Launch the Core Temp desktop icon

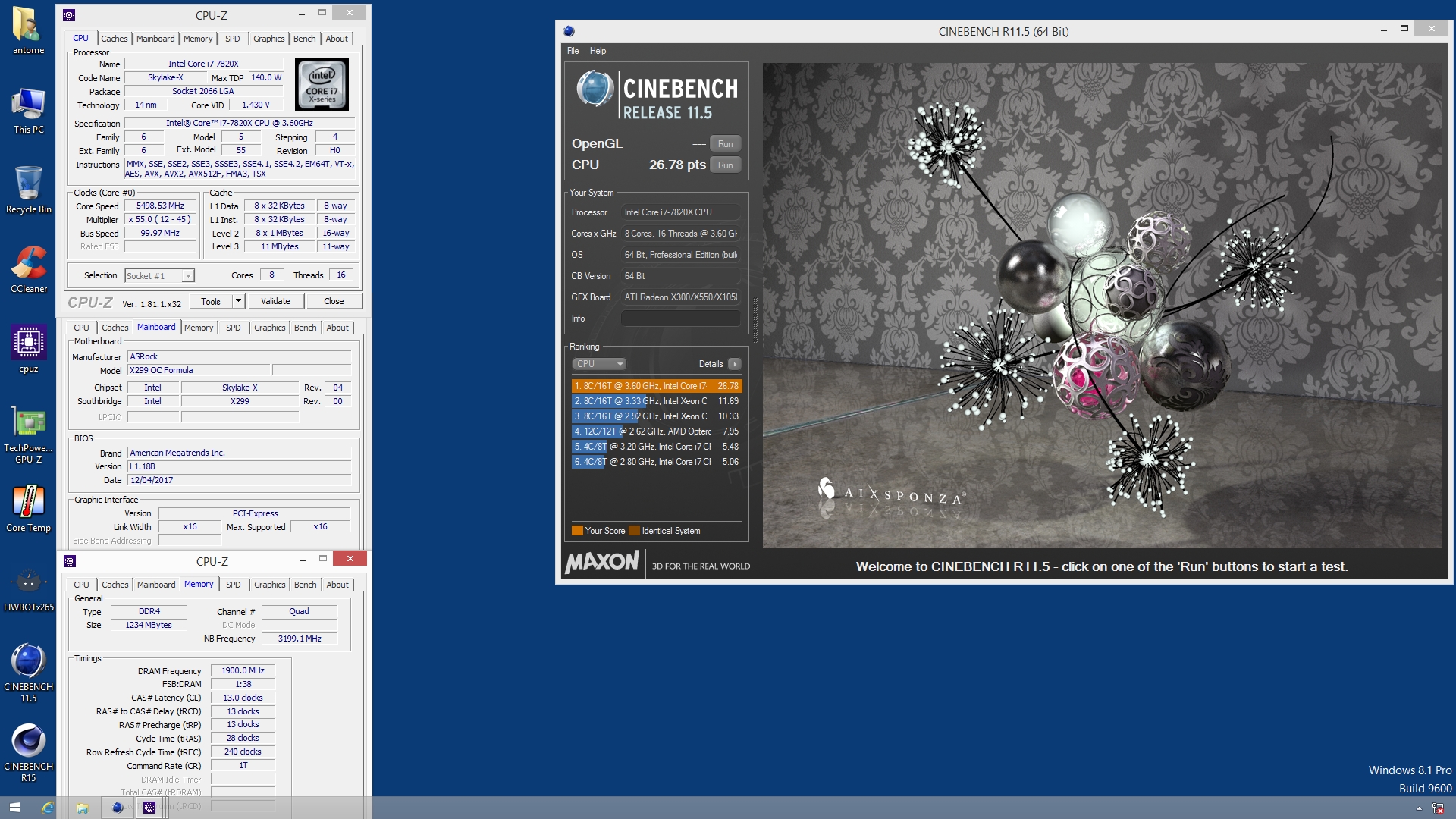28,509
